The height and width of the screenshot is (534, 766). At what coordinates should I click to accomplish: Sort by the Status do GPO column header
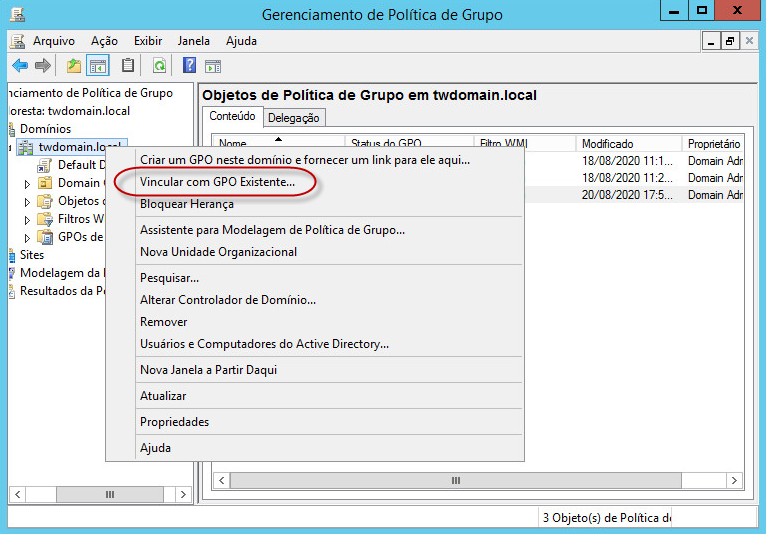(x=409, y=143)
